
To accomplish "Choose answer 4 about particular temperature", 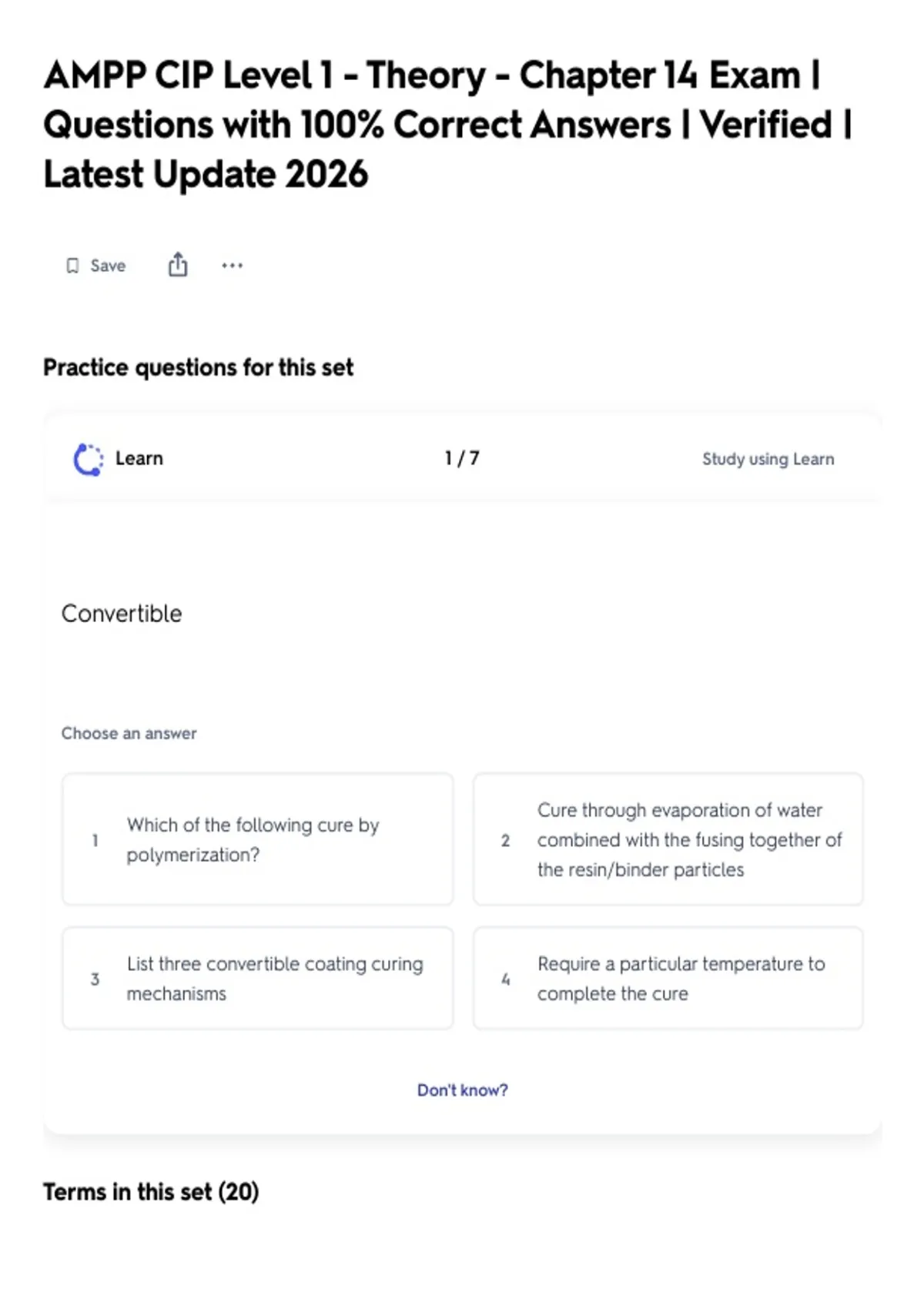I will pos(668,979).
